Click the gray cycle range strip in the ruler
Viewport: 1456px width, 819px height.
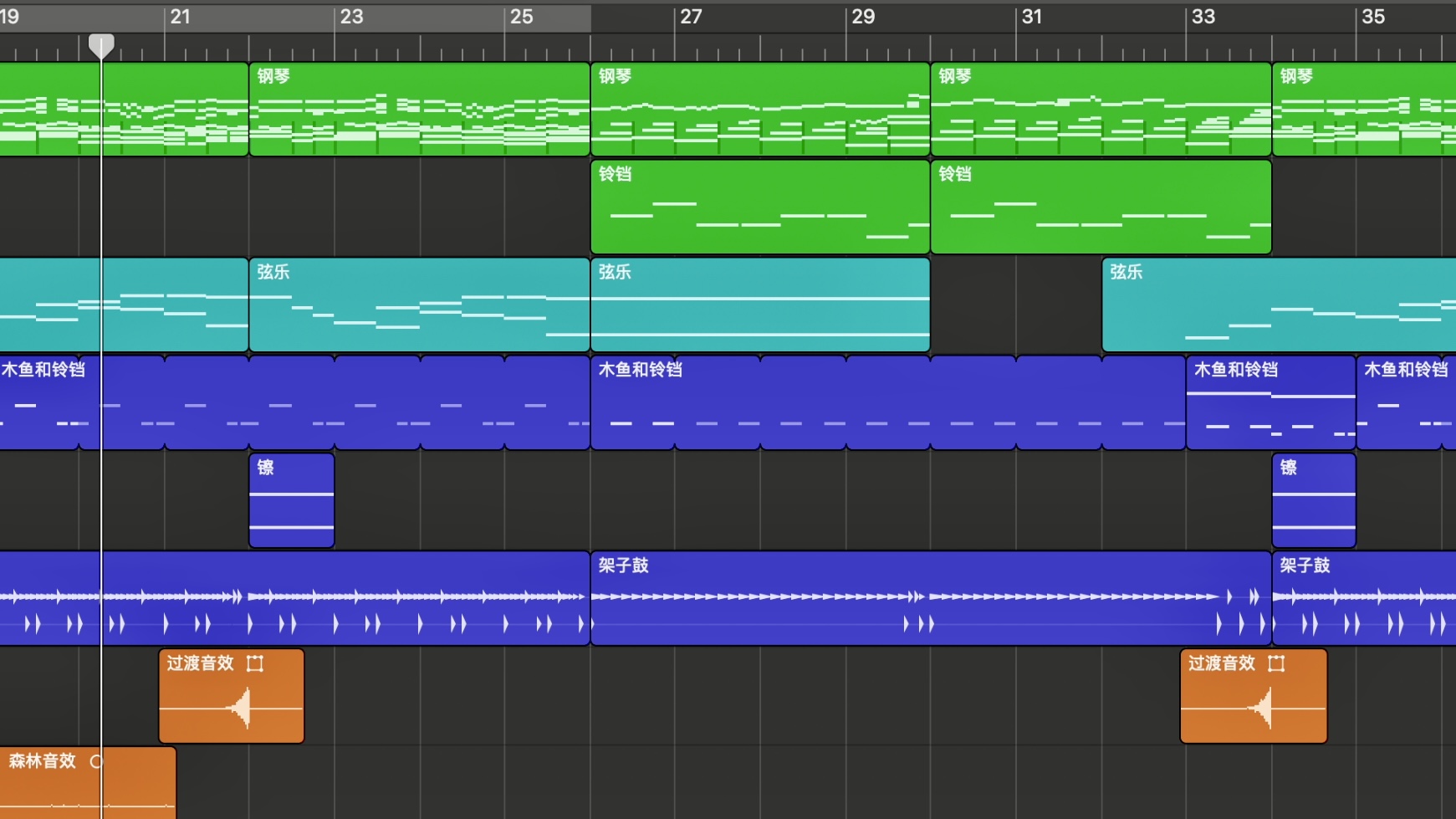click(335, 18)
